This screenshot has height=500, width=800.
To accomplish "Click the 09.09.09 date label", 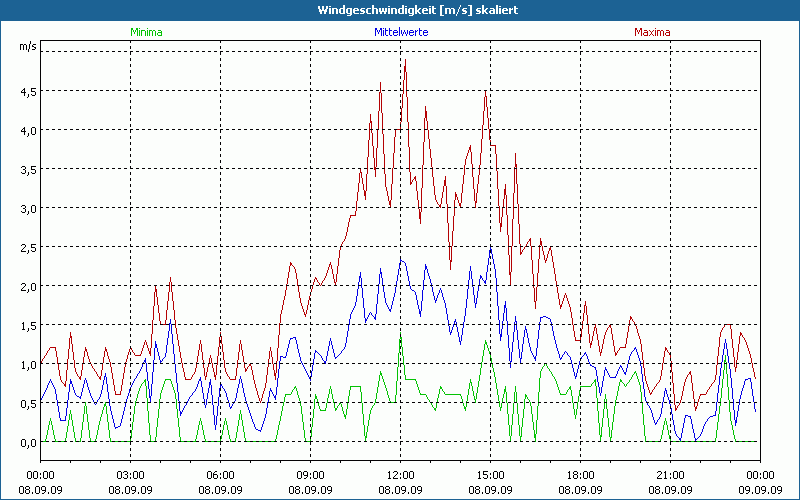I will (760, 490).
